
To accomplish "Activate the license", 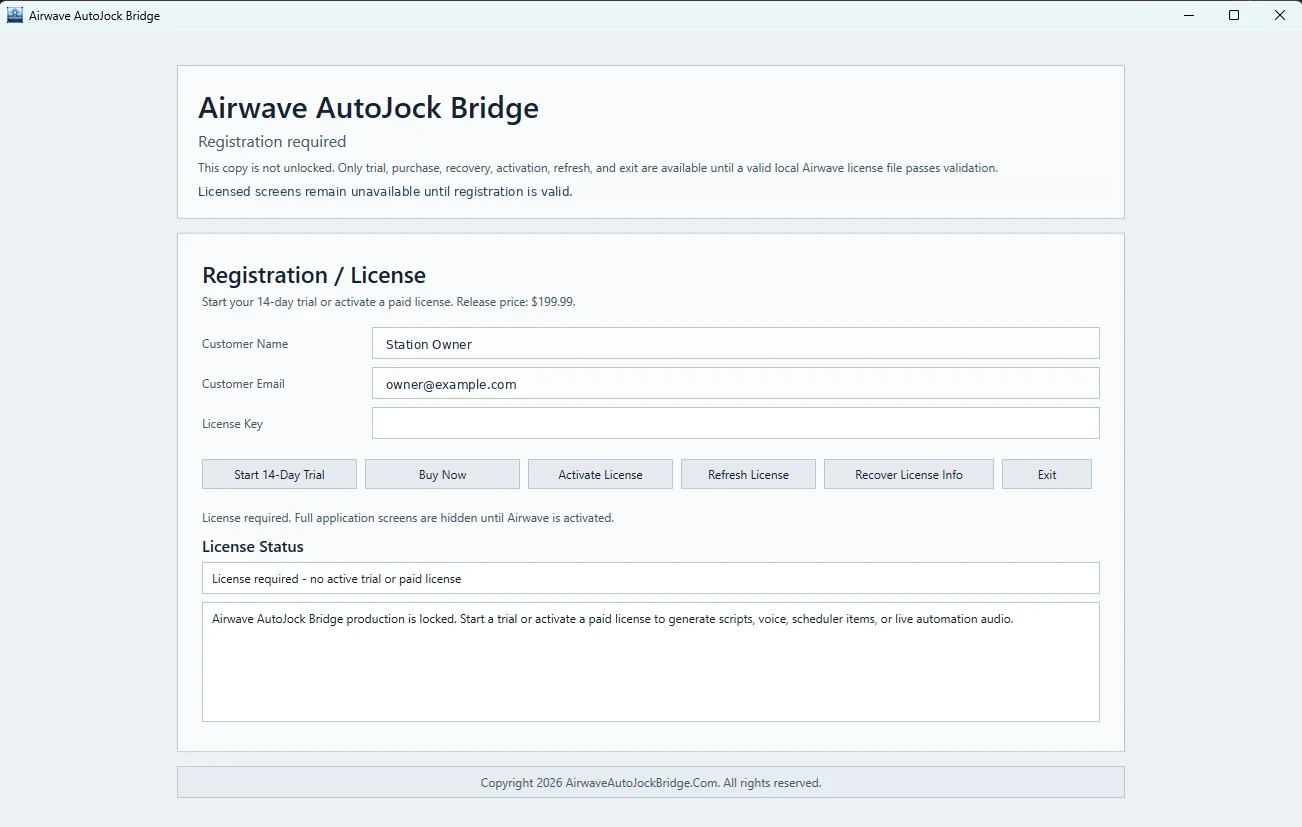I will tap(600, 474).
